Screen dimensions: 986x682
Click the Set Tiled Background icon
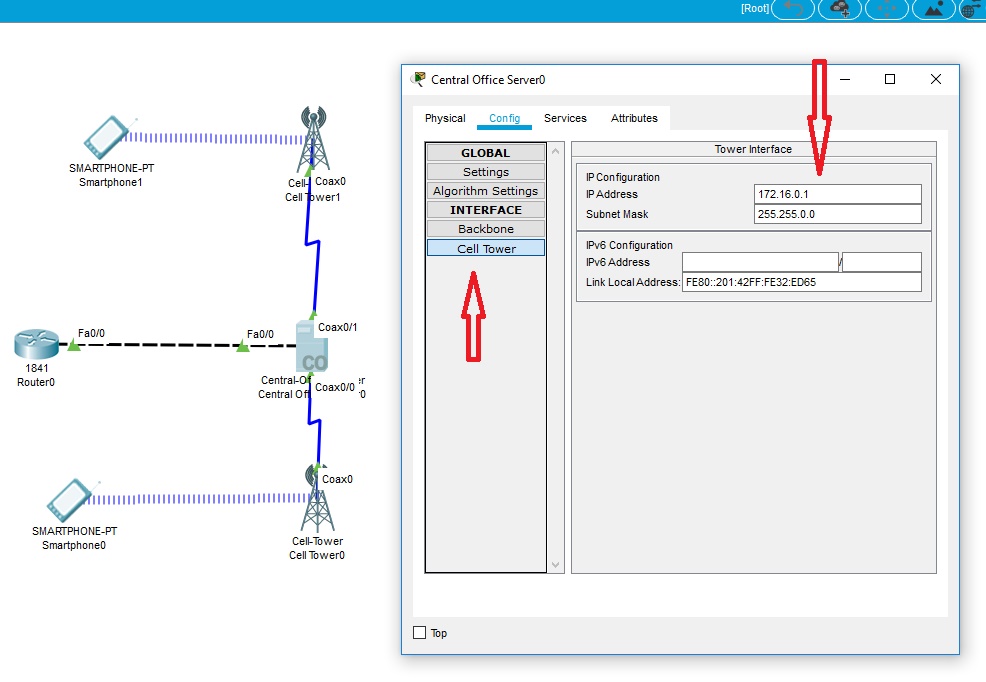[933, 9]
